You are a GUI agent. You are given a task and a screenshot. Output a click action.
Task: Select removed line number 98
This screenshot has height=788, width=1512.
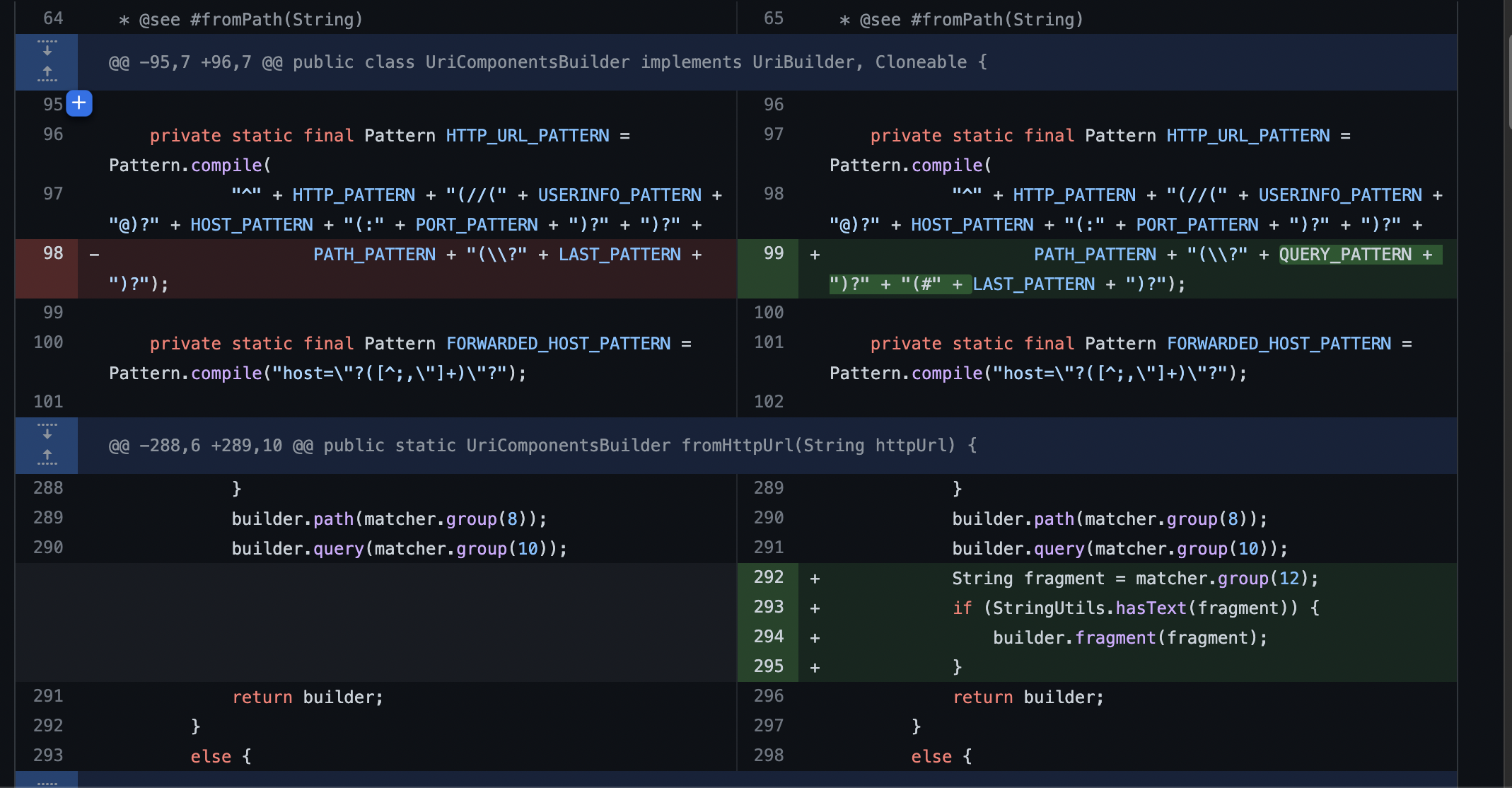[x=53, y=253]
